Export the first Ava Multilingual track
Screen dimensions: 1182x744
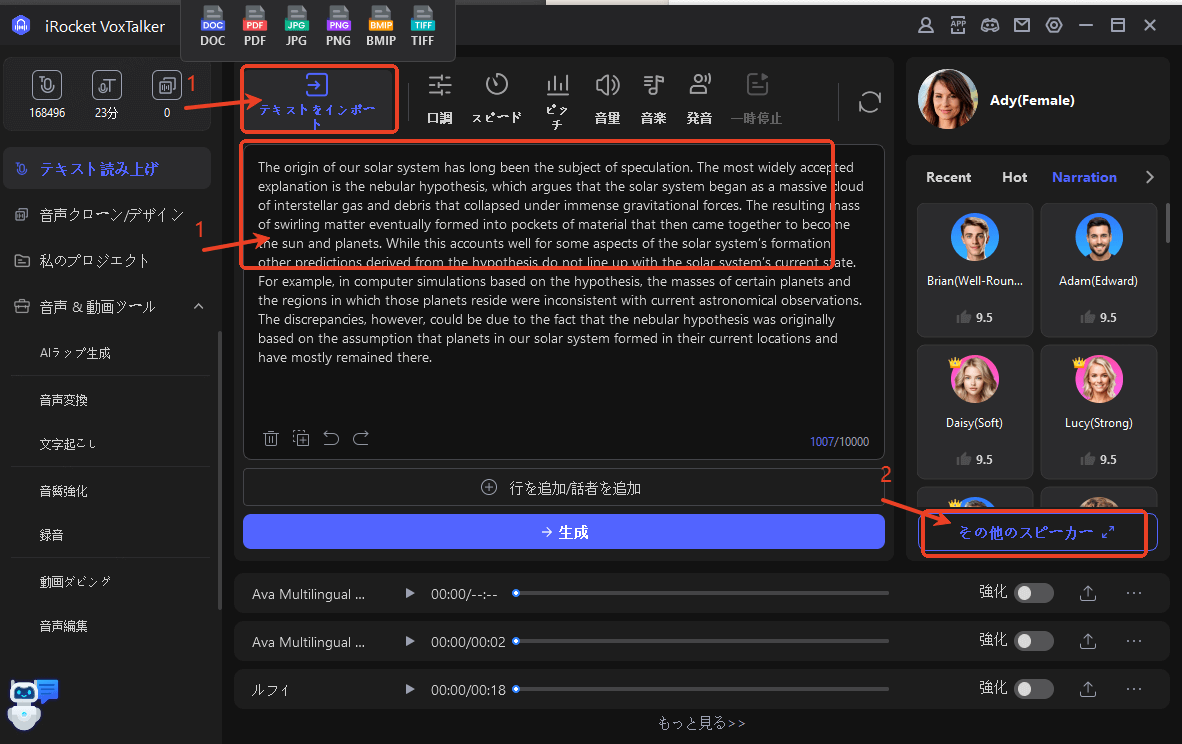1088,593
